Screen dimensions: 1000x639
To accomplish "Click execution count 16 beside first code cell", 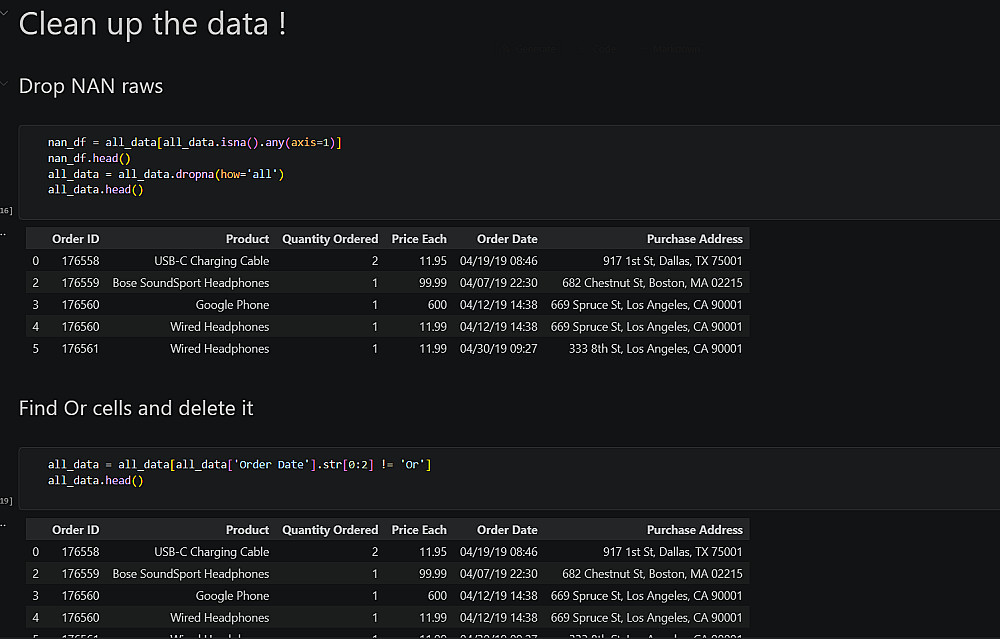I will 6,210.
